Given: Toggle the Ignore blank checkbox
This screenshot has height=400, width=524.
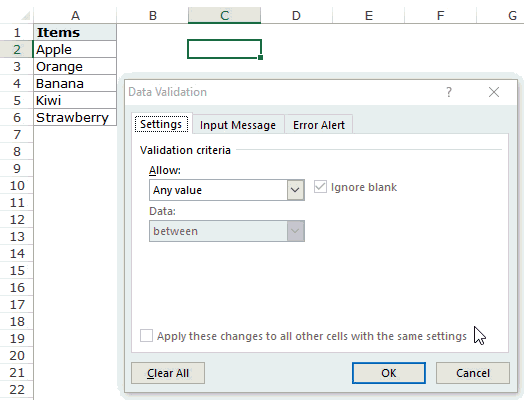Looking at the screenshot, I should point(320,187).
